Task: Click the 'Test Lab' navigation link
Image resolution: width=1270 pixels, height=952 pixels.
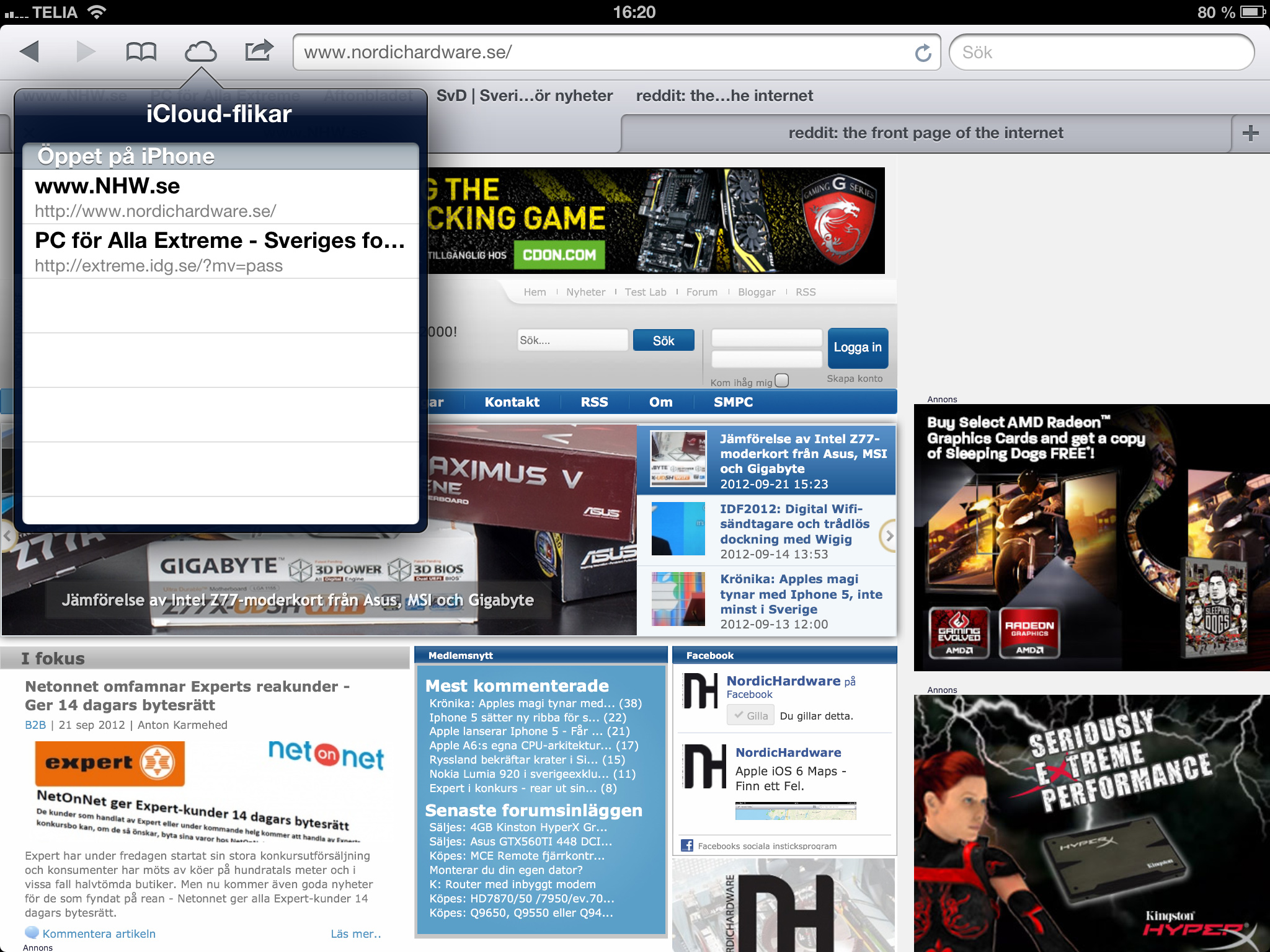Action: click(645, 293)
